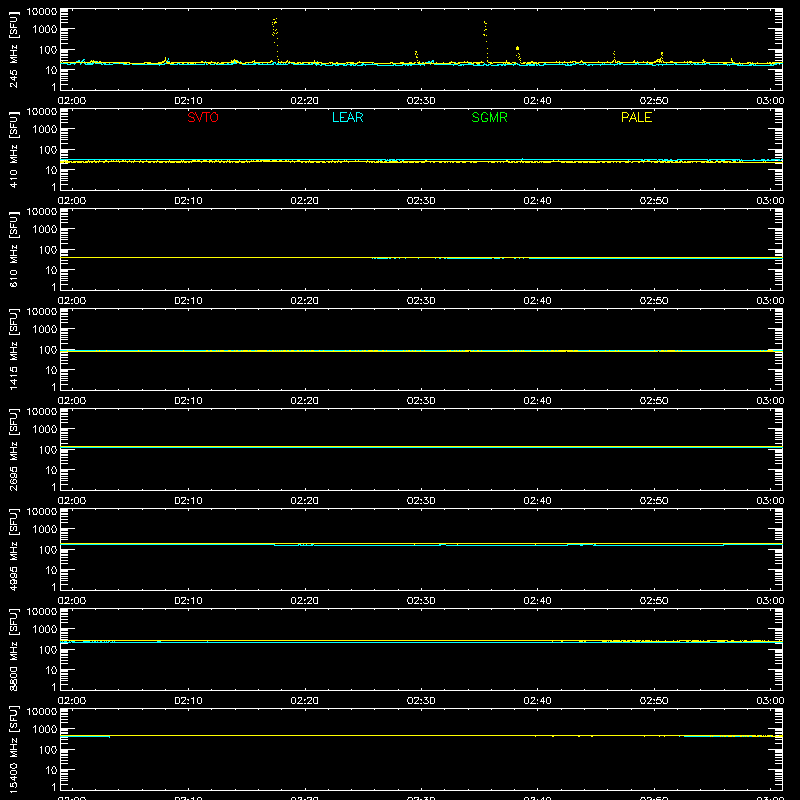Click the 100 flux label on the 610 MHz axis
The image size is (800, 800).
click(48, 250)
